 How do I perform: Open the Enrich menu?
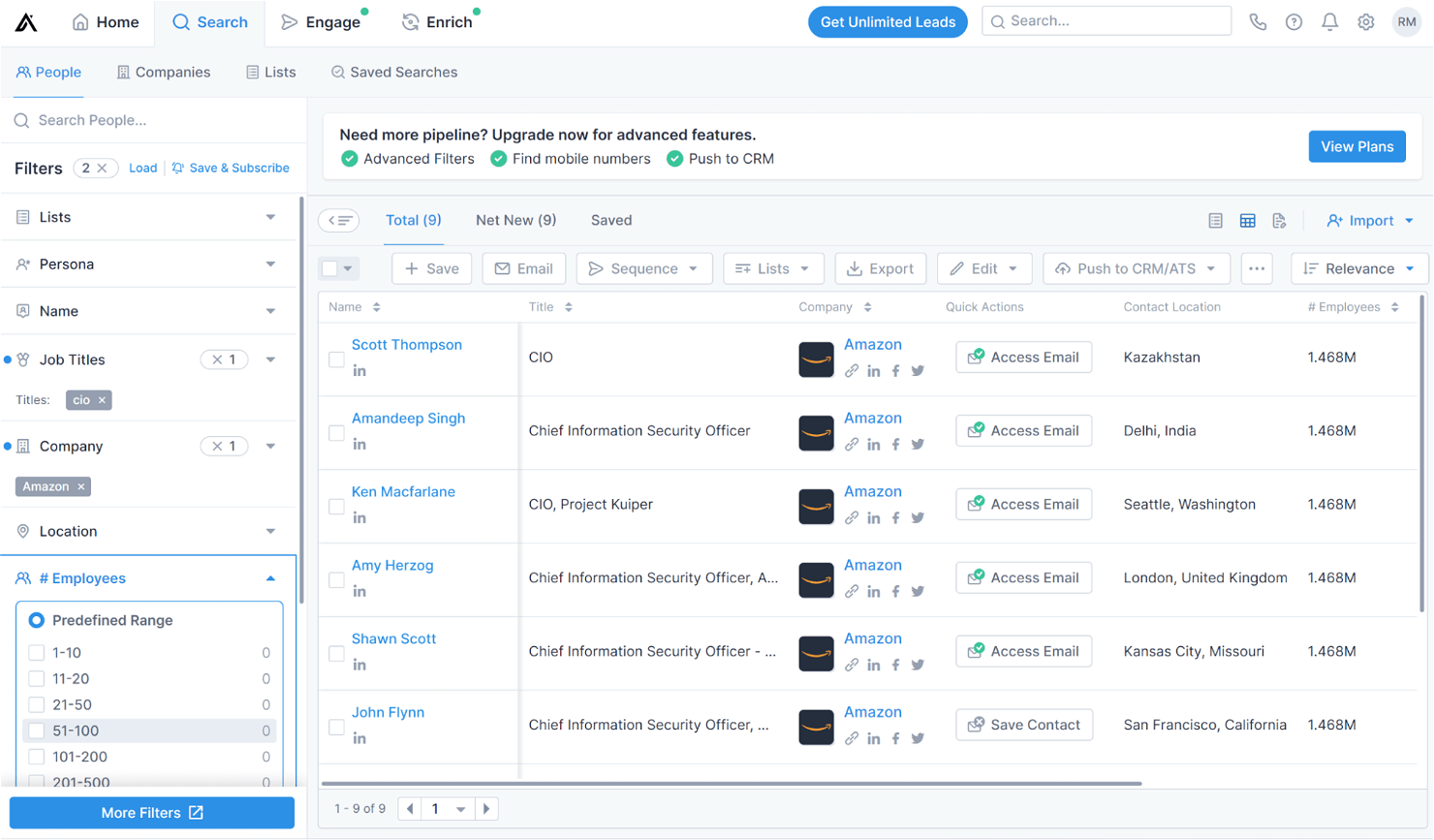[x=438, y=22]
